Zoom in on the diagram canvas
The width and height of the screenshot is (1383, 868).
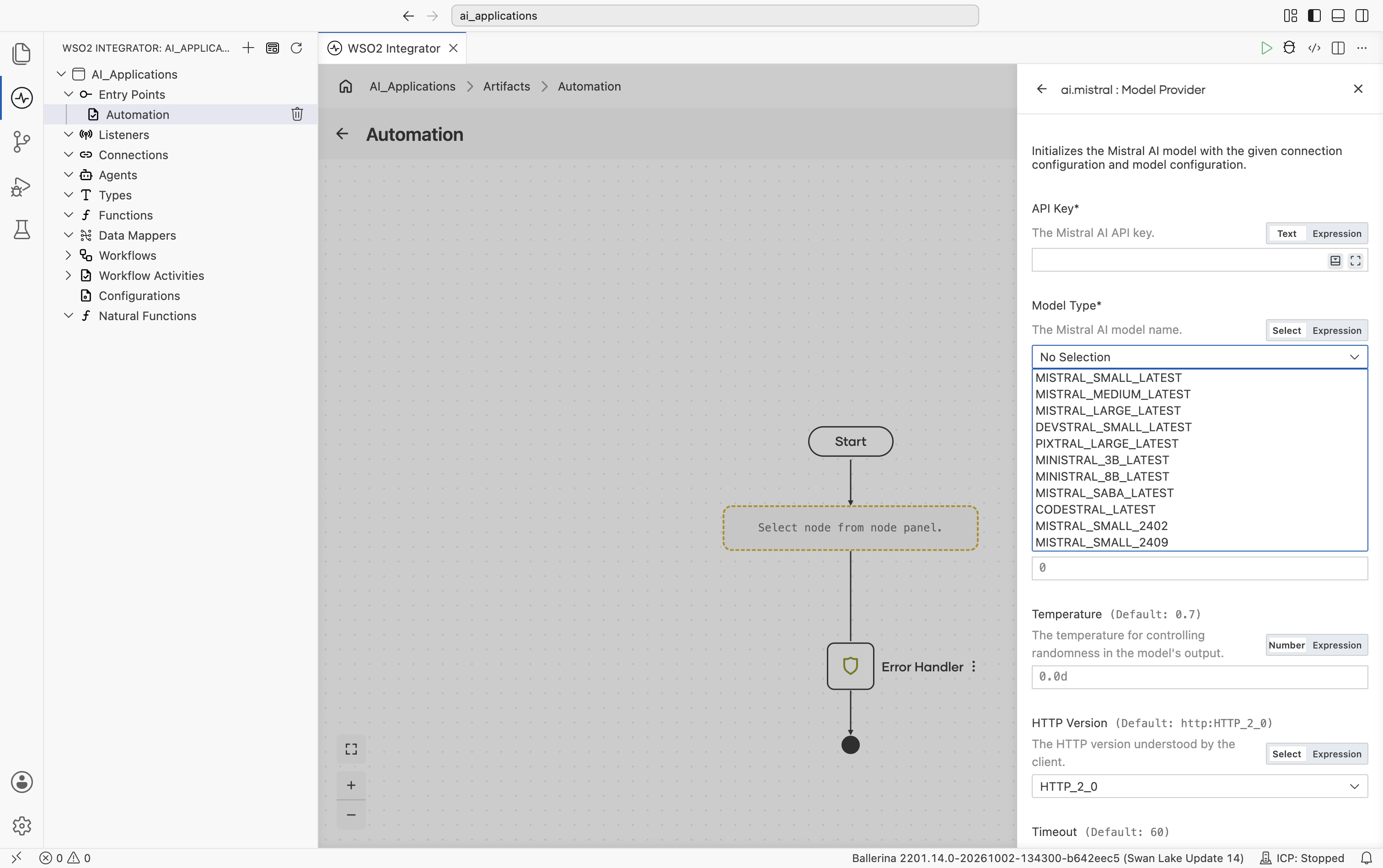(351, 785)
